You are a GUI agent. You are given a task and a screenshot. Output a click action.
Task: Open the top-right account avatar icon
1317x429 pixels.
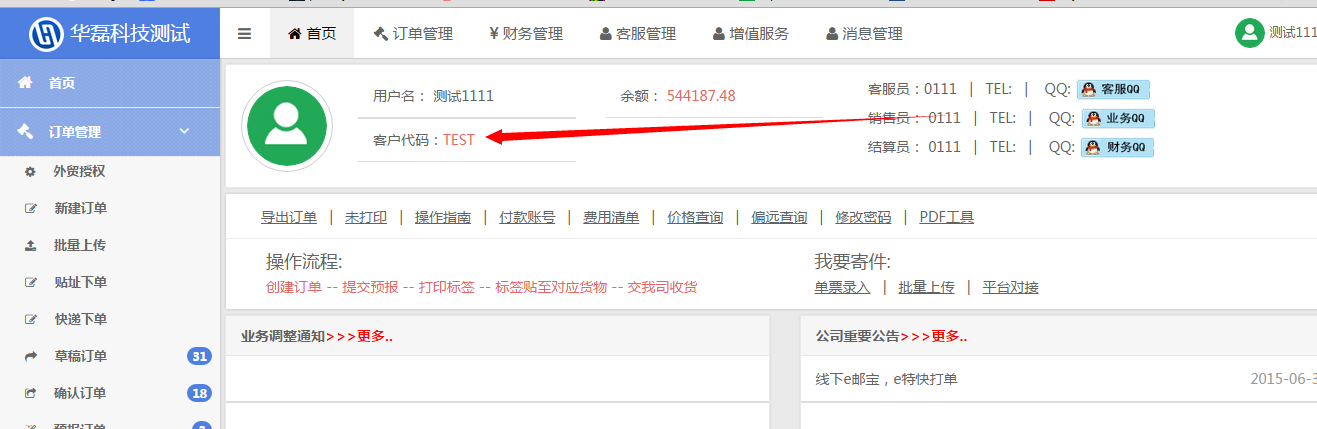(1250, 33)
